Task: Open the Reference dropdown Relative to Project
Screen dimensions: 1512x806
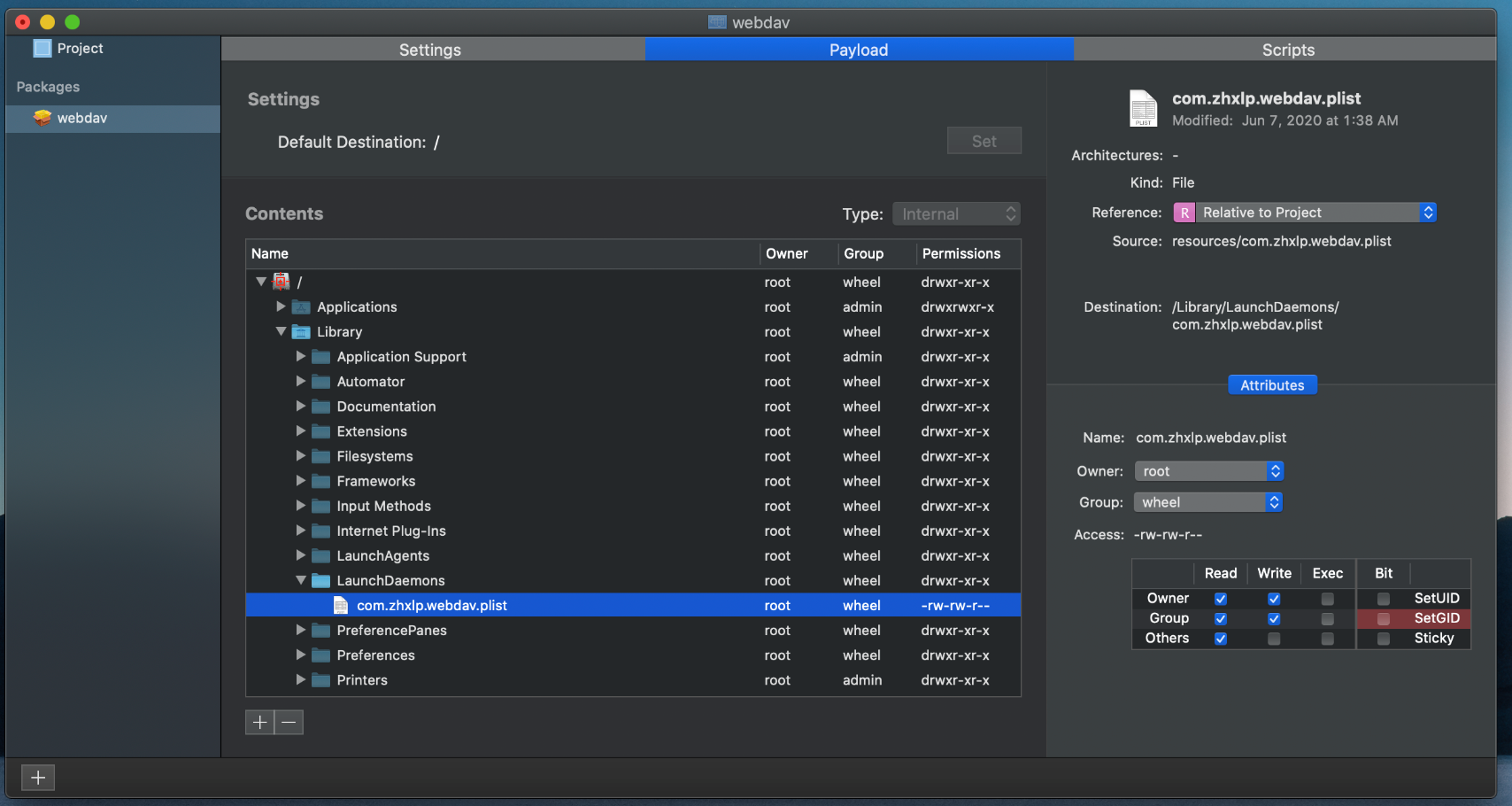Action: point(1305,213)
